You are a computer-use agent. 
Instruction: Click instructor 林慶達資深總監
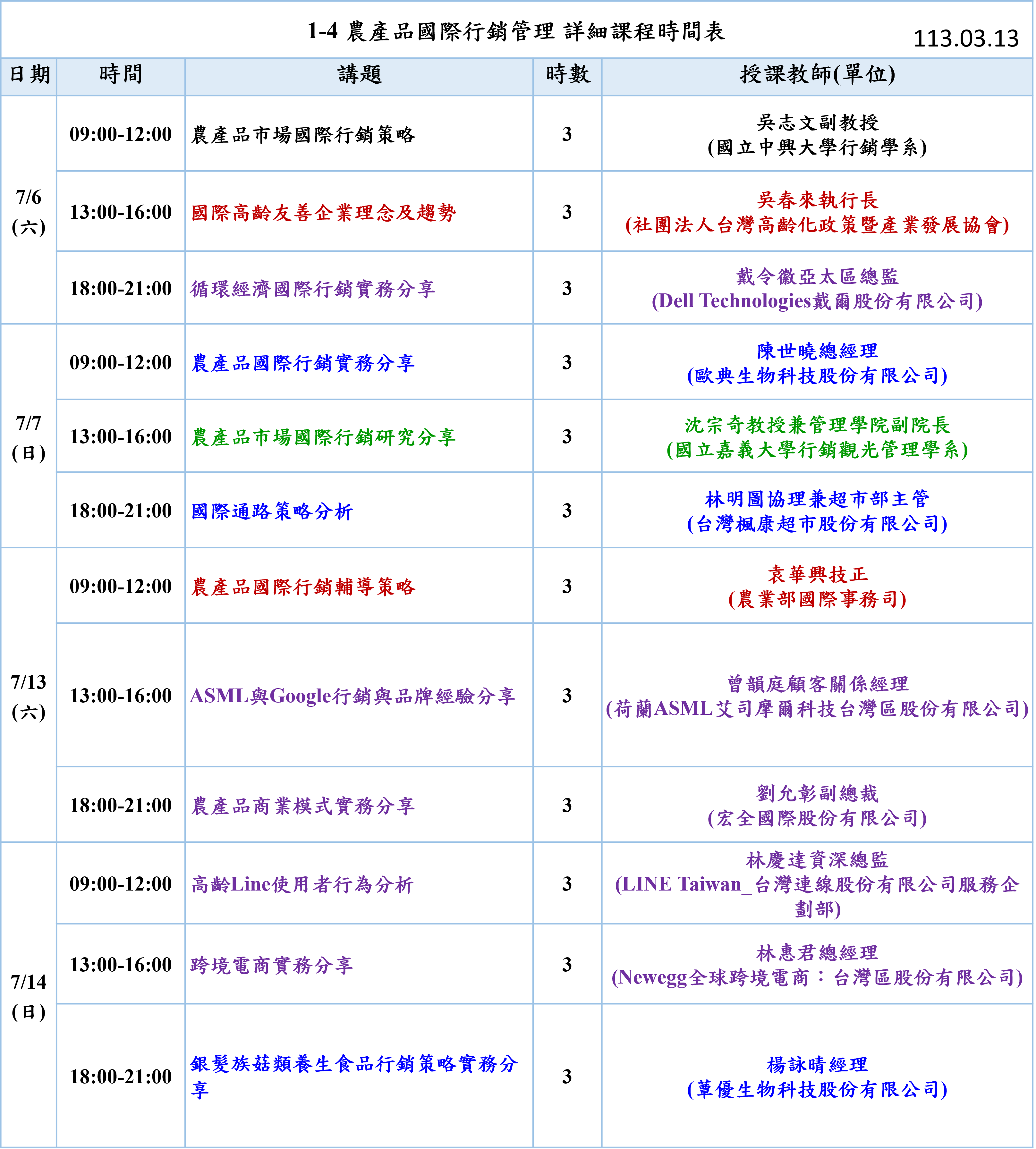pos(818,860)
